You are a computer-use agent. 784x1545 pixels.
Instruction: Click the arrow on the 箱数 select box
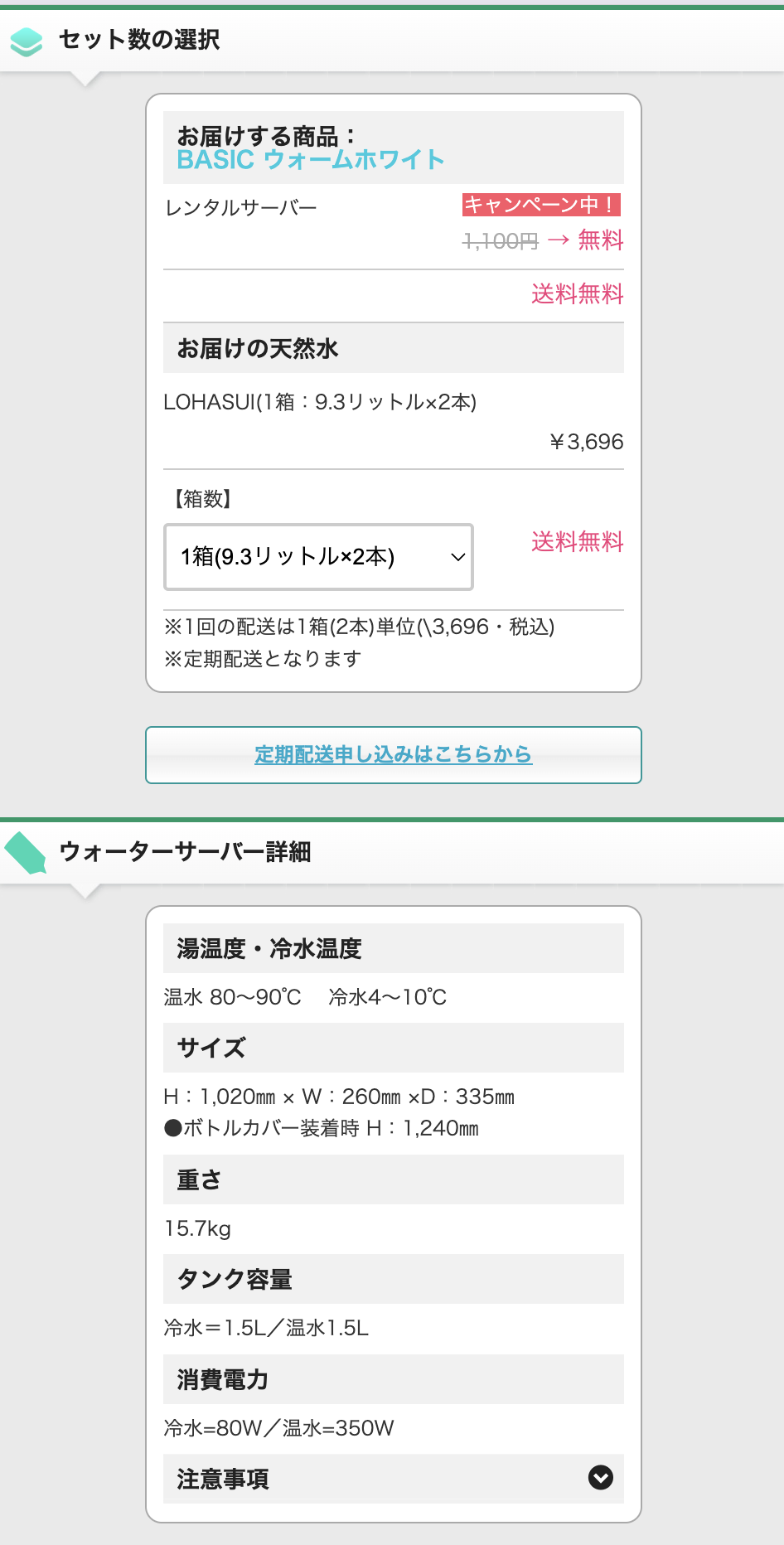tap(457, 557)
